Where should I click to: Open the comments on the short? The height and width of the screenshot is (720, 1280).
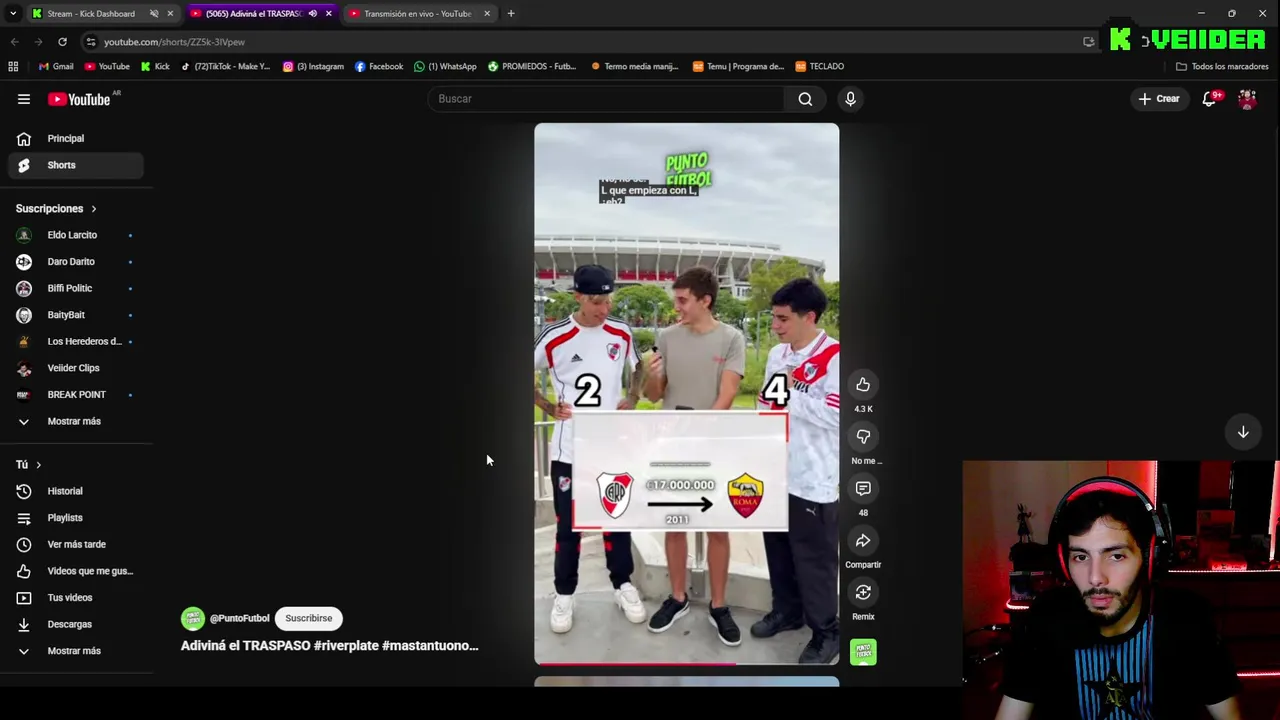click(x=863, y=489)
